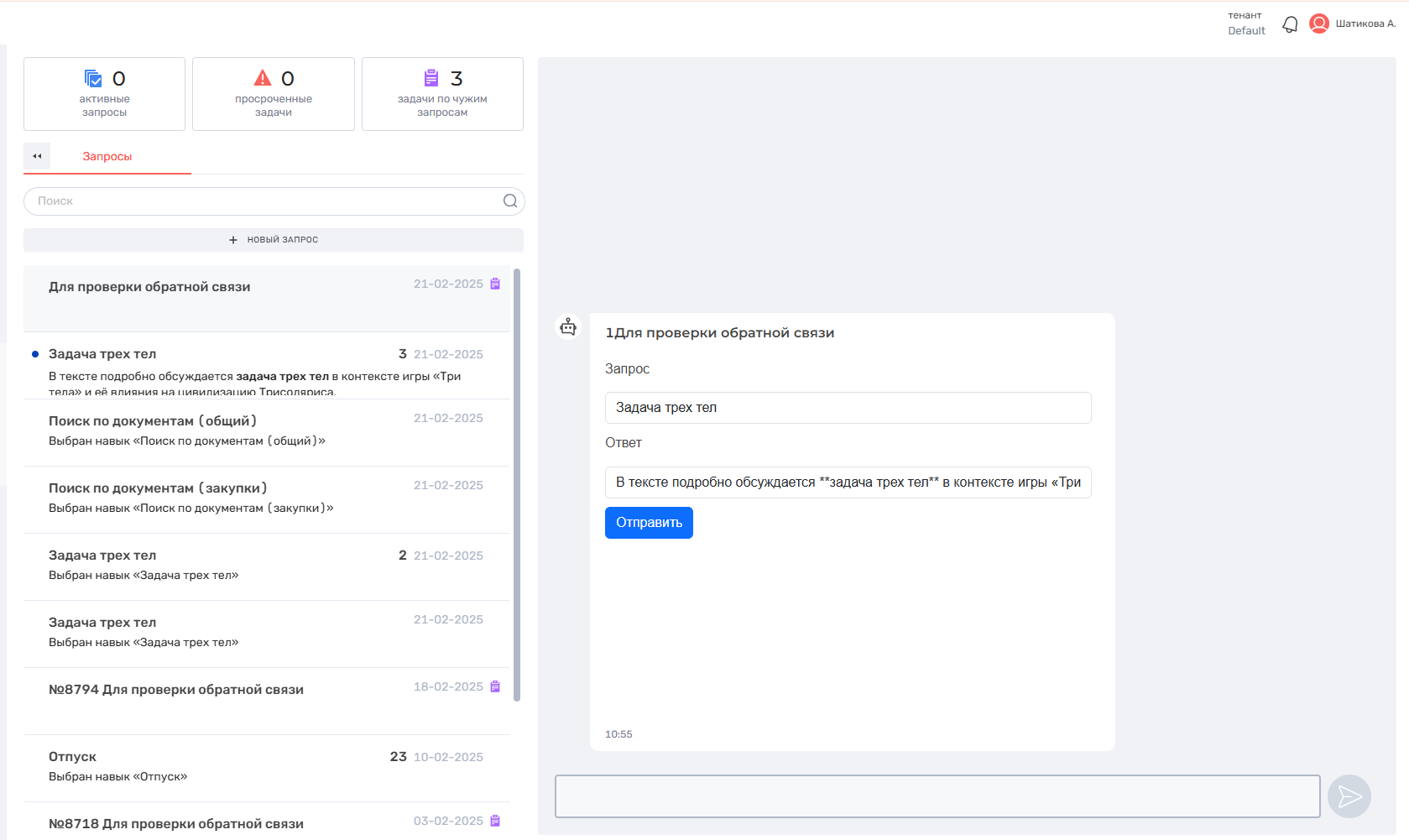Collapse the sidebar with double-arrow button
Image resolution: width=1409 pixels, height=840 pixels.
tap(37, 156)
